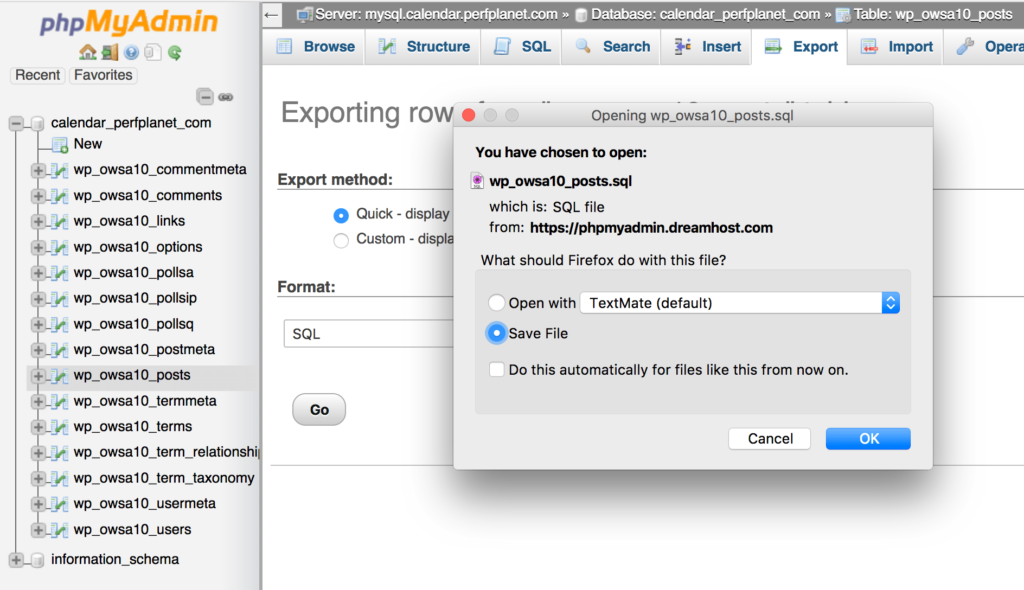The height and width of the screenshot is (590, 1024).
Task: Select Custom export method radio button
Action: tap(341, 240)
